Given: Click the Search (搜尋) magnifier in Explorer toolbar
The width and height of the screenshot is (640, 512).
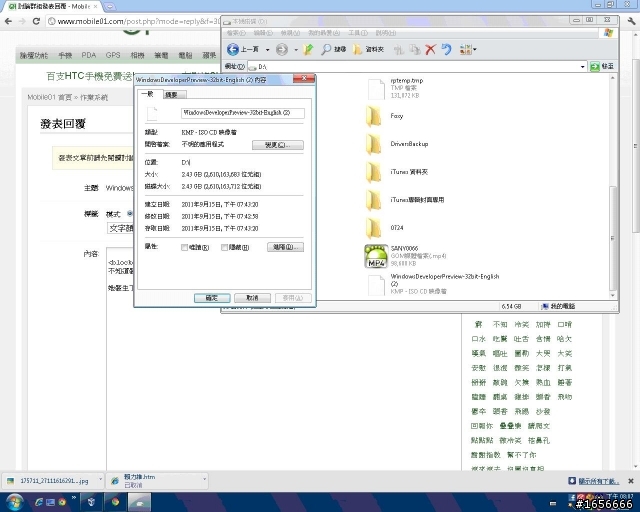Looking at the screenshot, I should 333,49.
